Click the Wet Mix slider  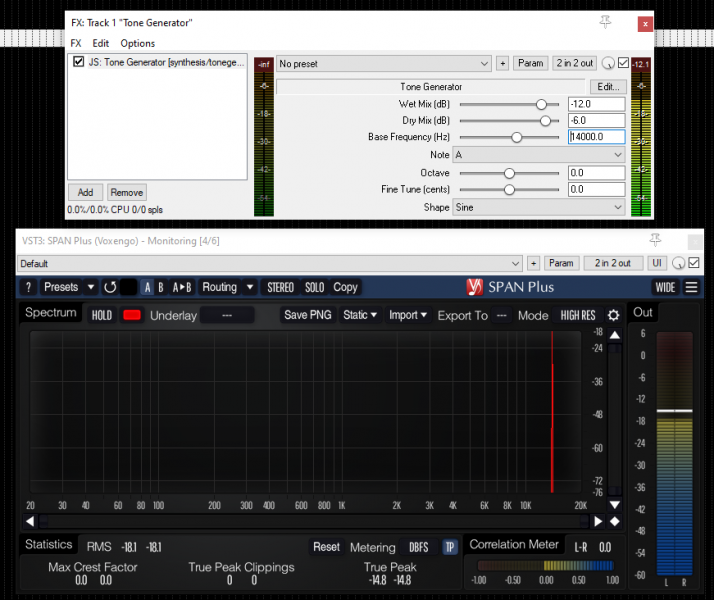pyautogui.click(x=509, y=104)
